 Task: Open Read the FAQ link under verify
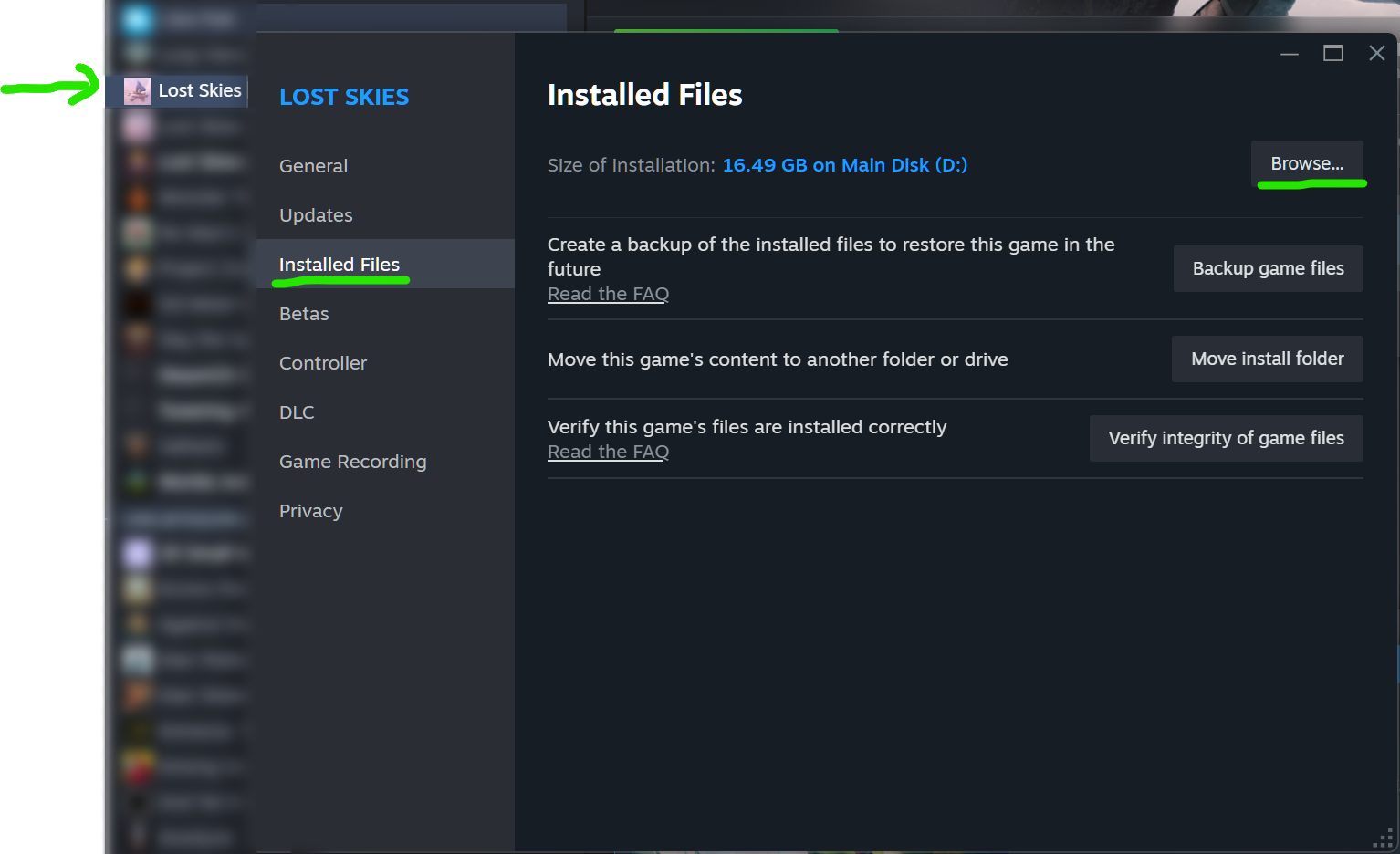[x=608, y=452]
